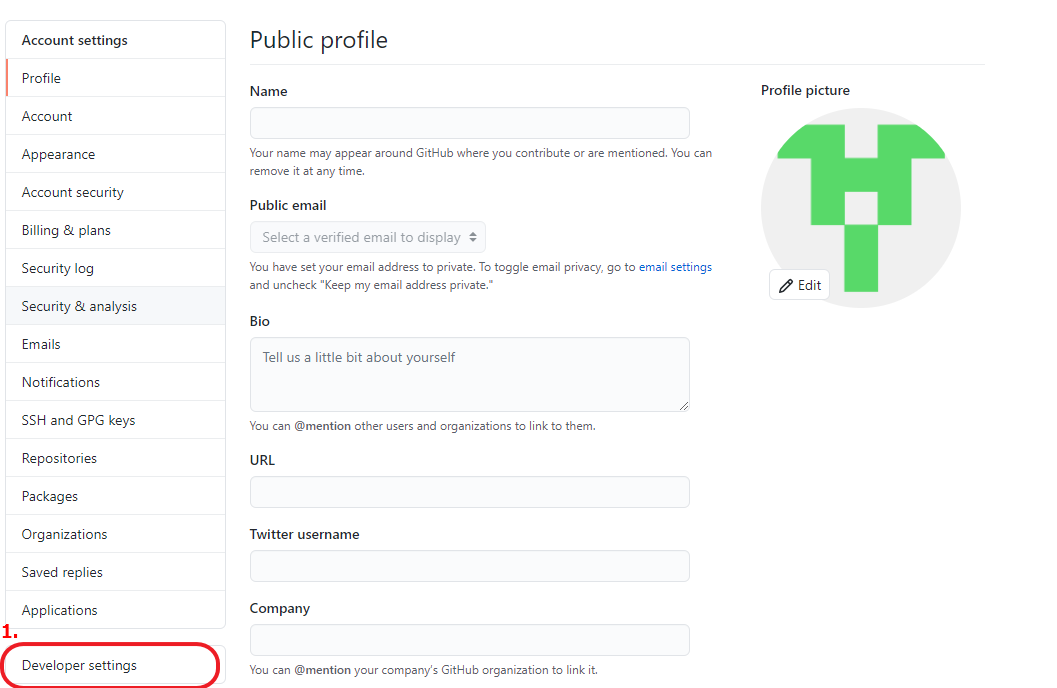
Task: Open SSH and GPG keys settings
Action: 115,420
